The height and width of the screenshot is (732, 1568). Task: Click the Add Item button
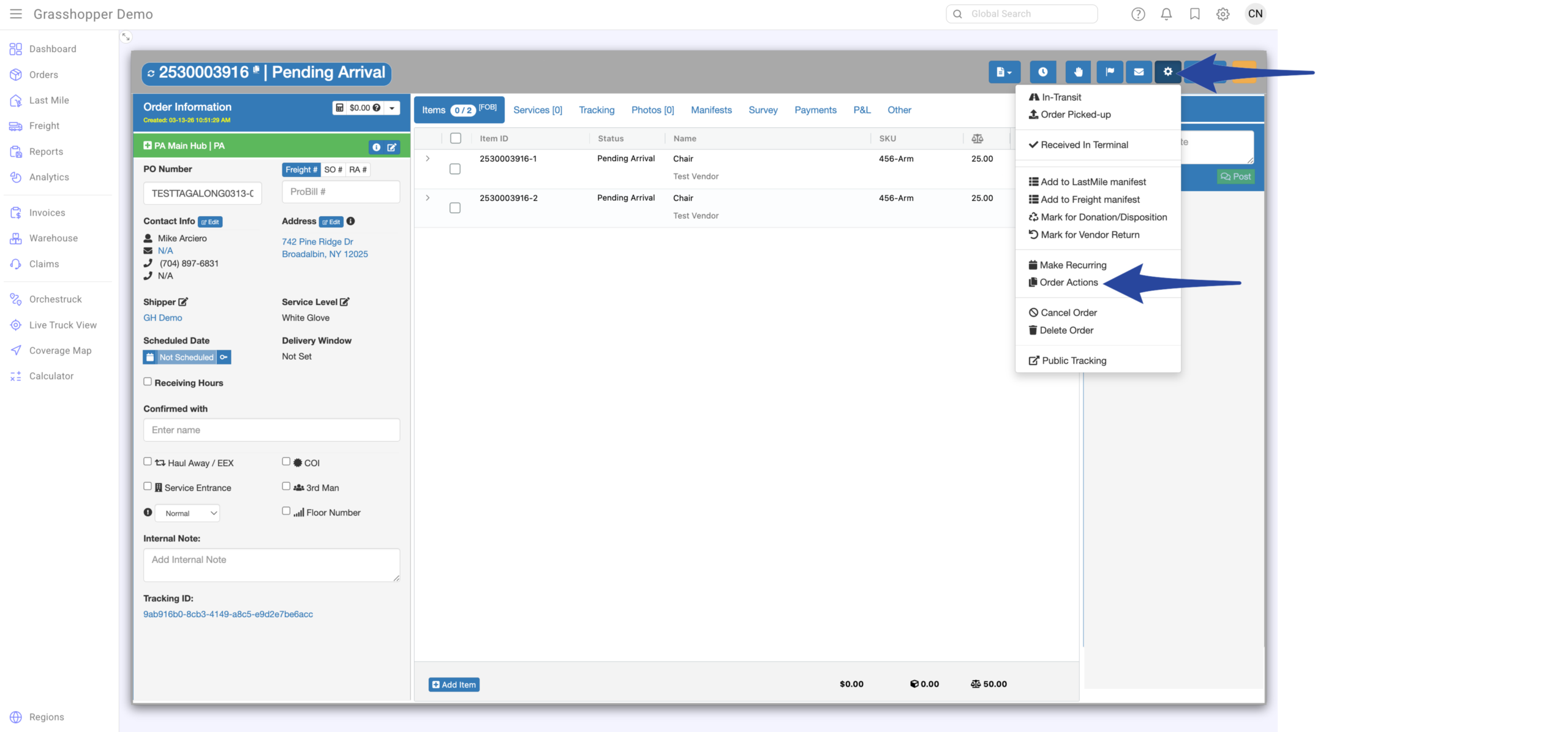tap(454, 684)
